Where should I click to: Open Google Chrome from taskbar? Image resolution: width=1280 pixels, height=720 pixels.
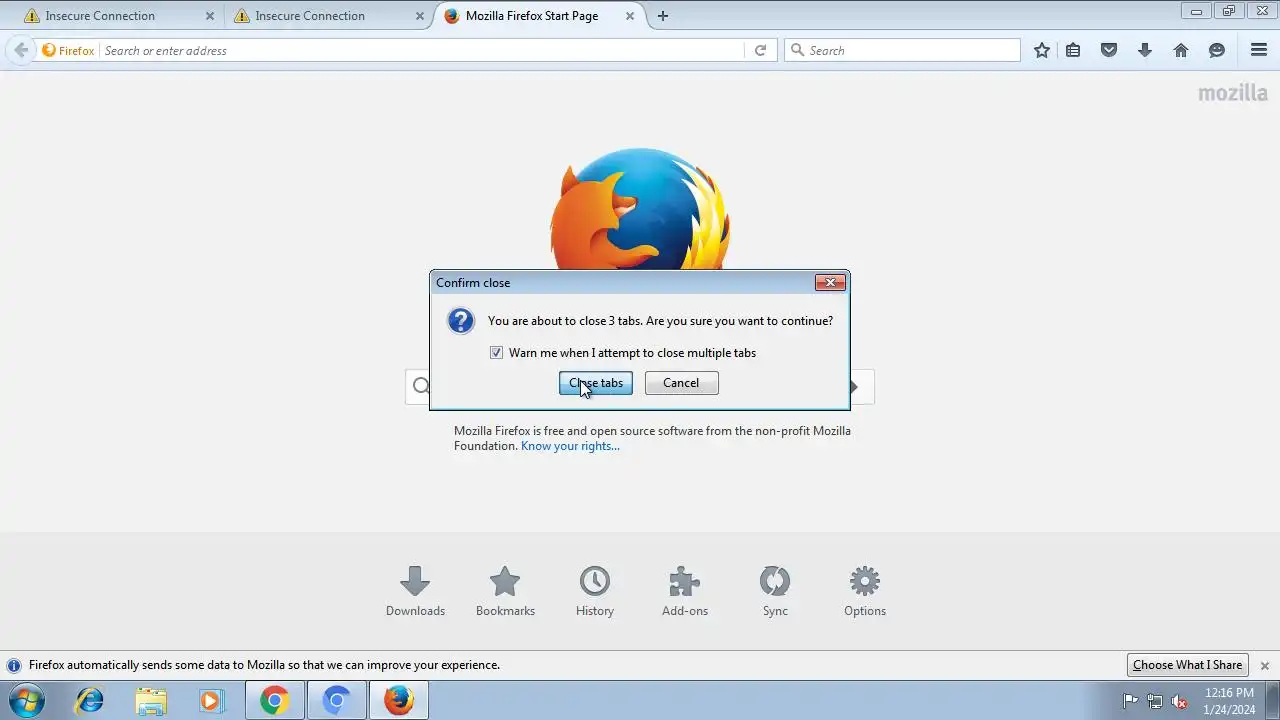274,700
